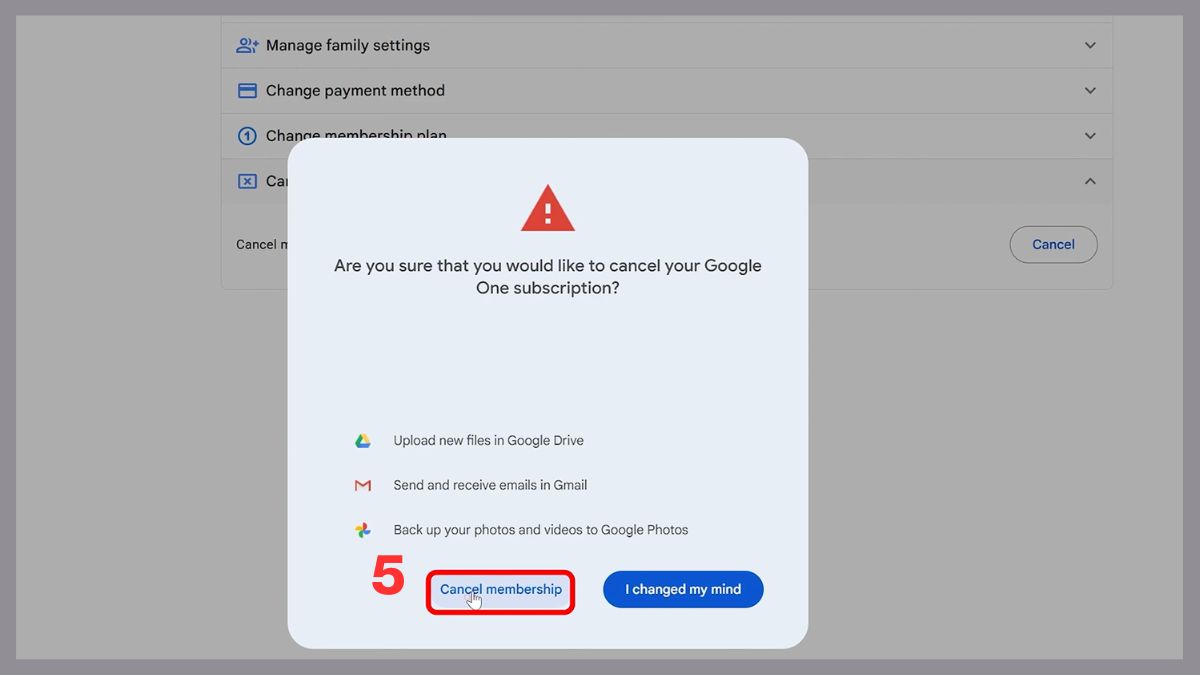Viewport: 1200px width, 675px height.
Task: Click the Google Photos pinwheel icon
Action: coord(363,530)
